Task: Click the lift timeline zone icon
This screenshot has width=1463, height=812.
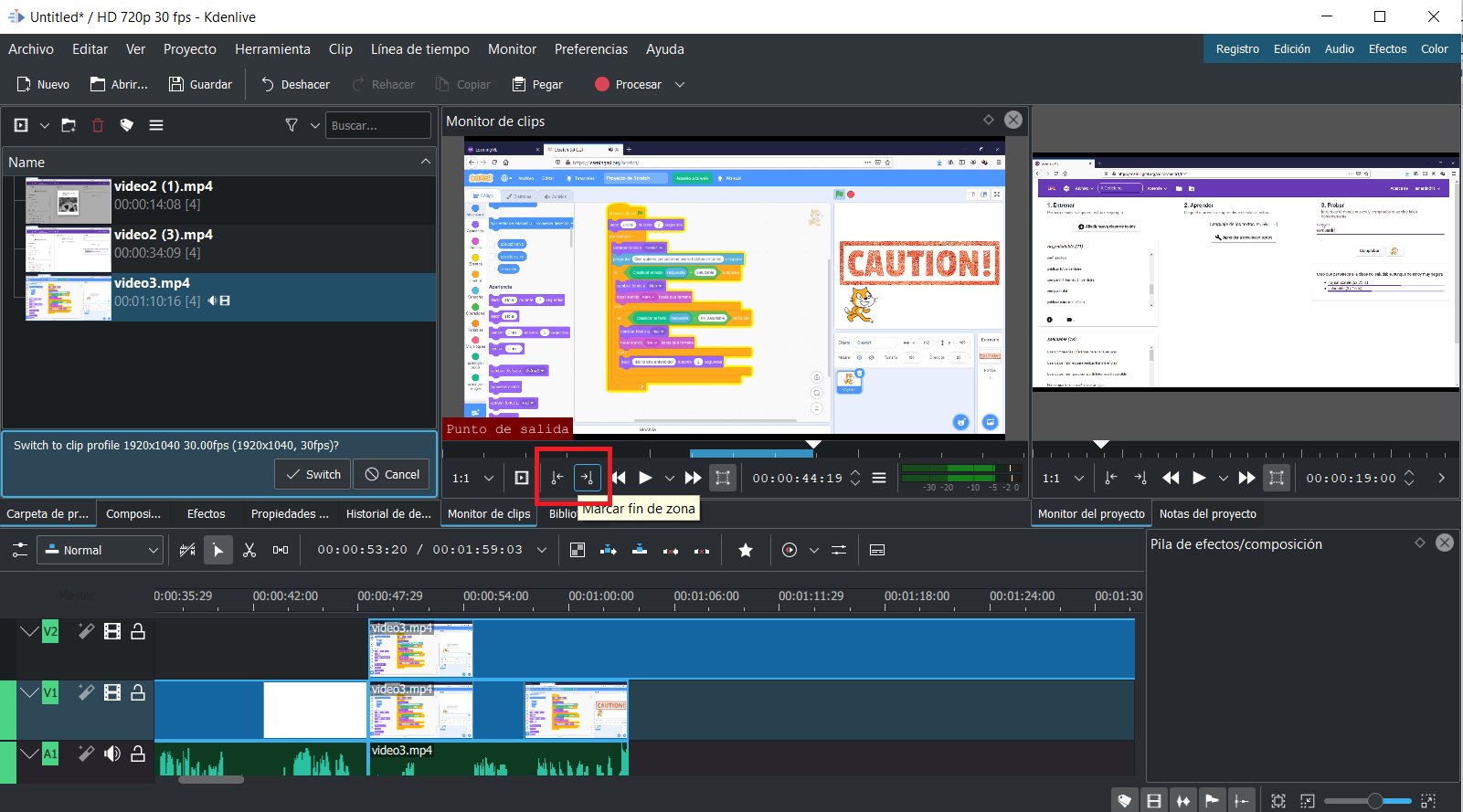Action: coord(702,550)
